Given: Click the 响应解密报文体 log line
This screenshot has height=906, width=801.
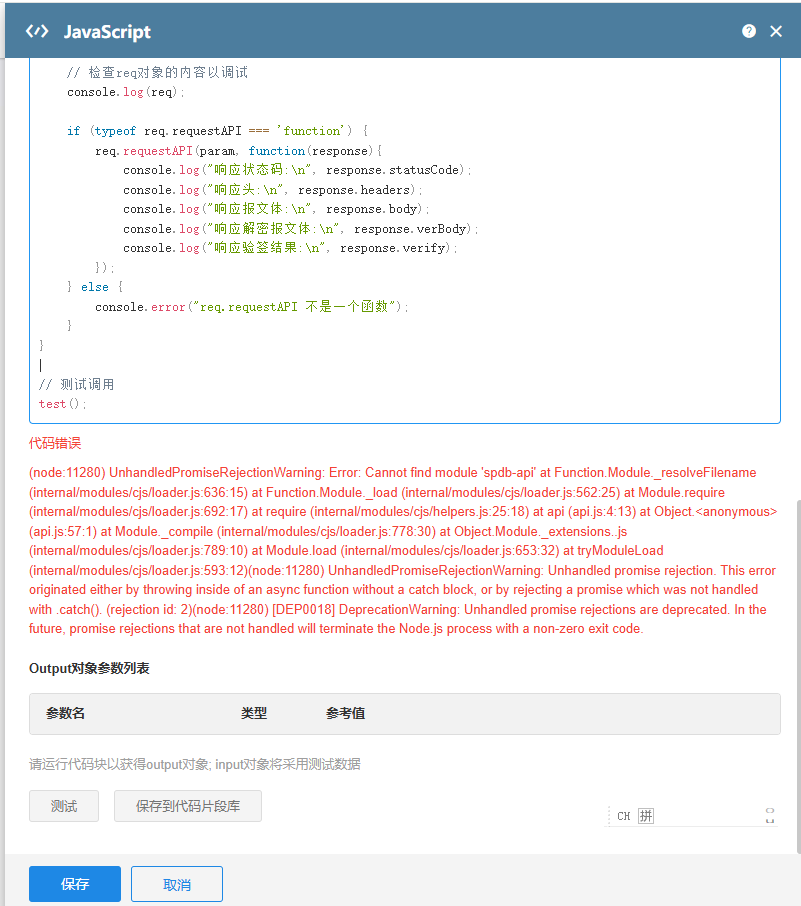Looking at the screenshot, I should pos(301,229).
